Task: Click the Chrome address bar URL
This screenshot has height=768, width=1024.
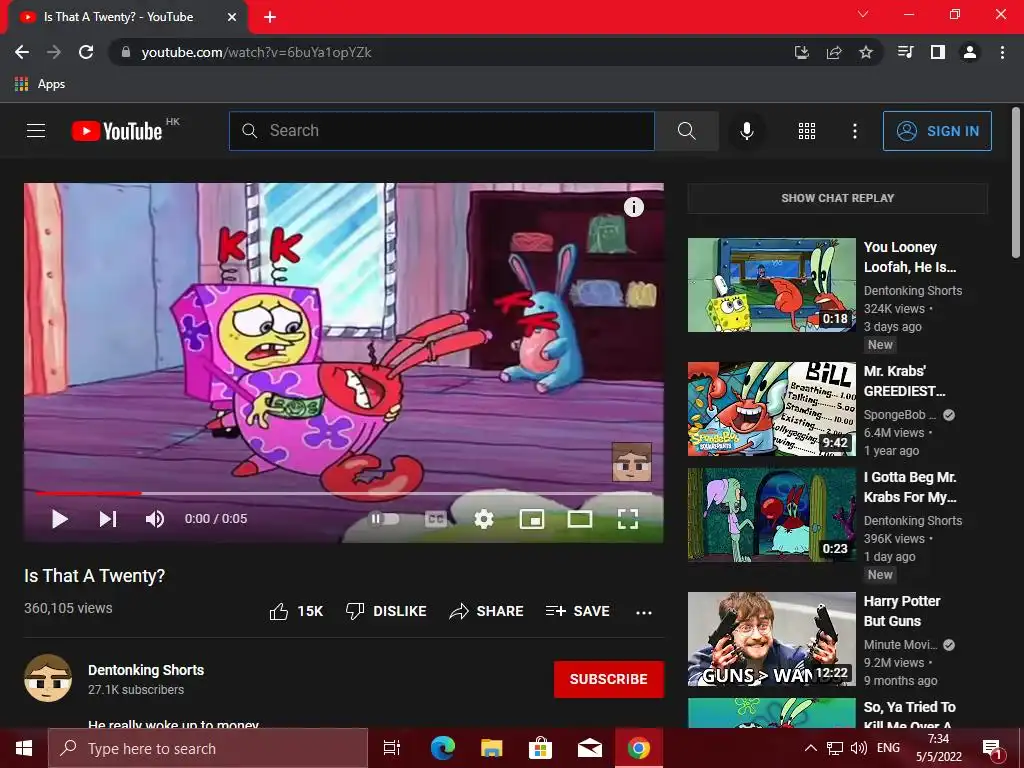Action: (x=257, y=52)
